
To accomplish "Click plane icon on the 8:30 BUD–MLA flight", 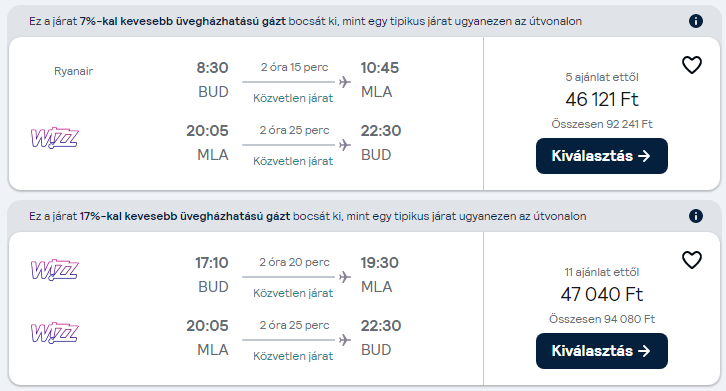I will coord(344,82).
